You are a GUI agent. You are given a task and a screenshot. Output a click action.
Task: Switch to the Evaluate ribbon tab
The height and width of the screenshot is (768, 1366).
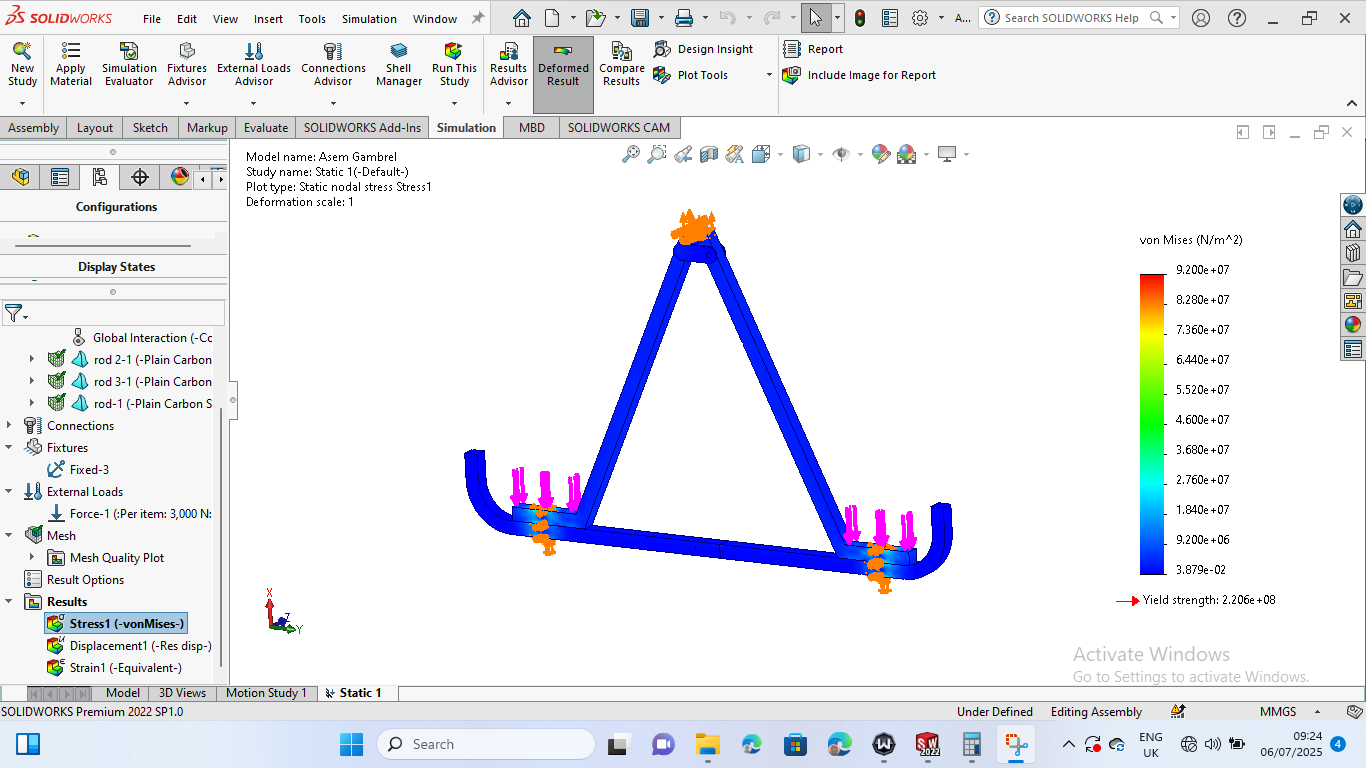(x=266, y=128)
